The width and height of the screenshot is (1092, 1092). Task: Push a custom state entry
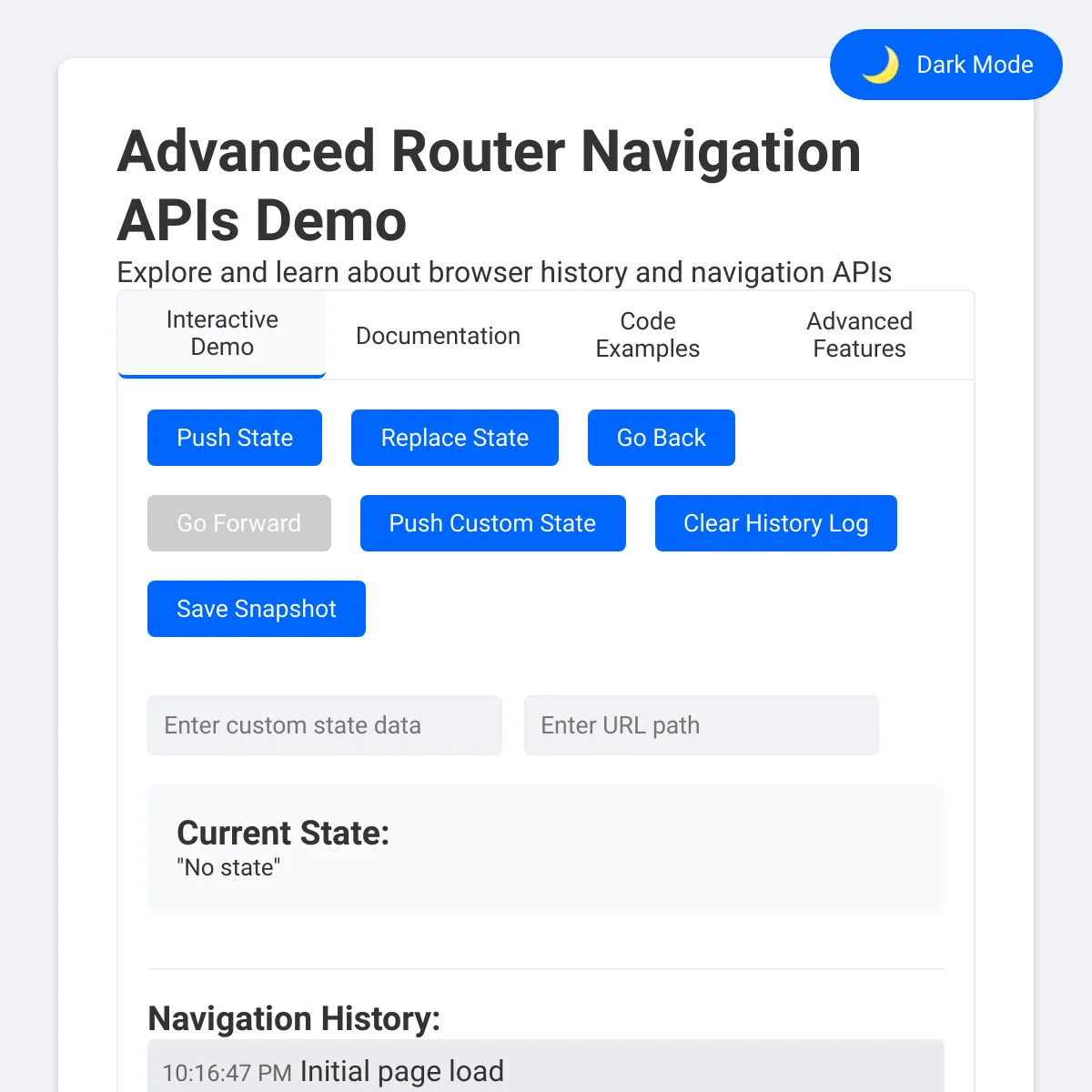click(492, 523)
